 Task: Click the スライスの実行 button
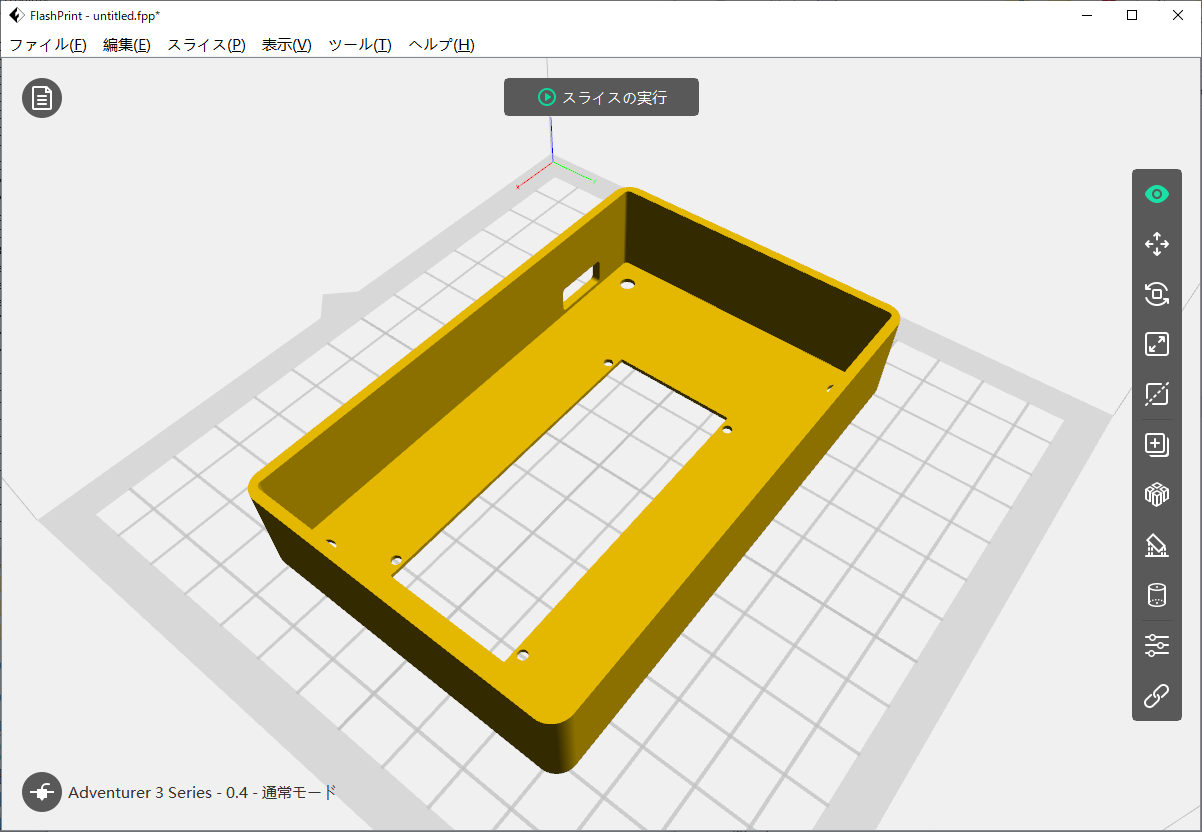click(601, 97)
